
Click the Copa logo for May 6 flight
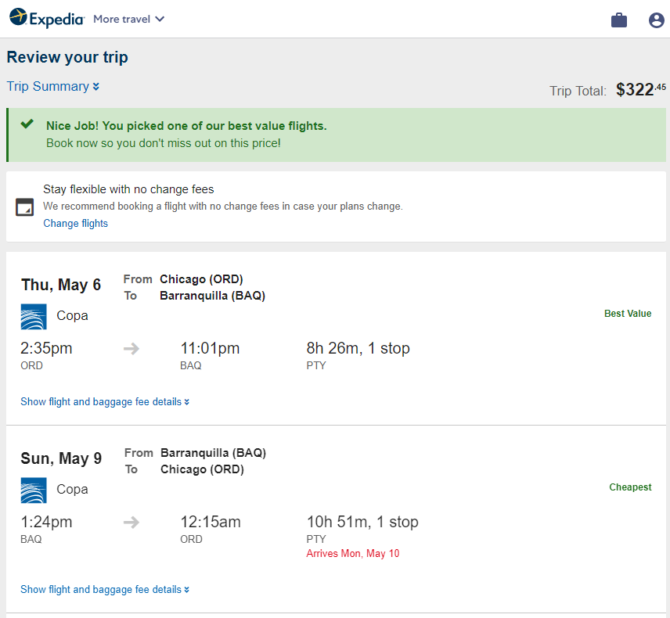coord(34,316)
